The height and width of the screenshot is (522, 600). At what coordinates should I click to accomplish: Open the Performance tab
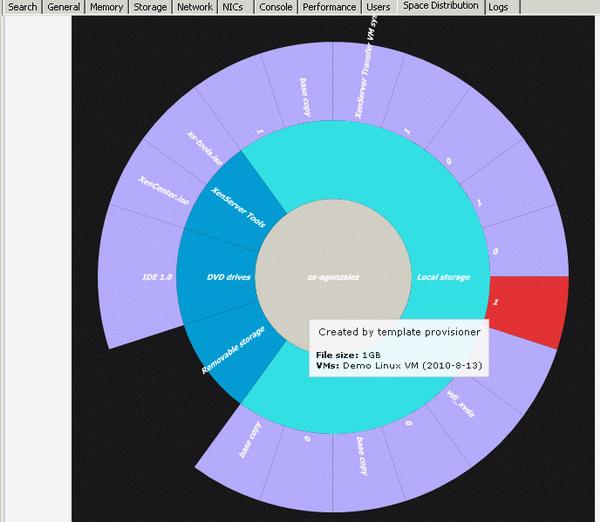329,7
